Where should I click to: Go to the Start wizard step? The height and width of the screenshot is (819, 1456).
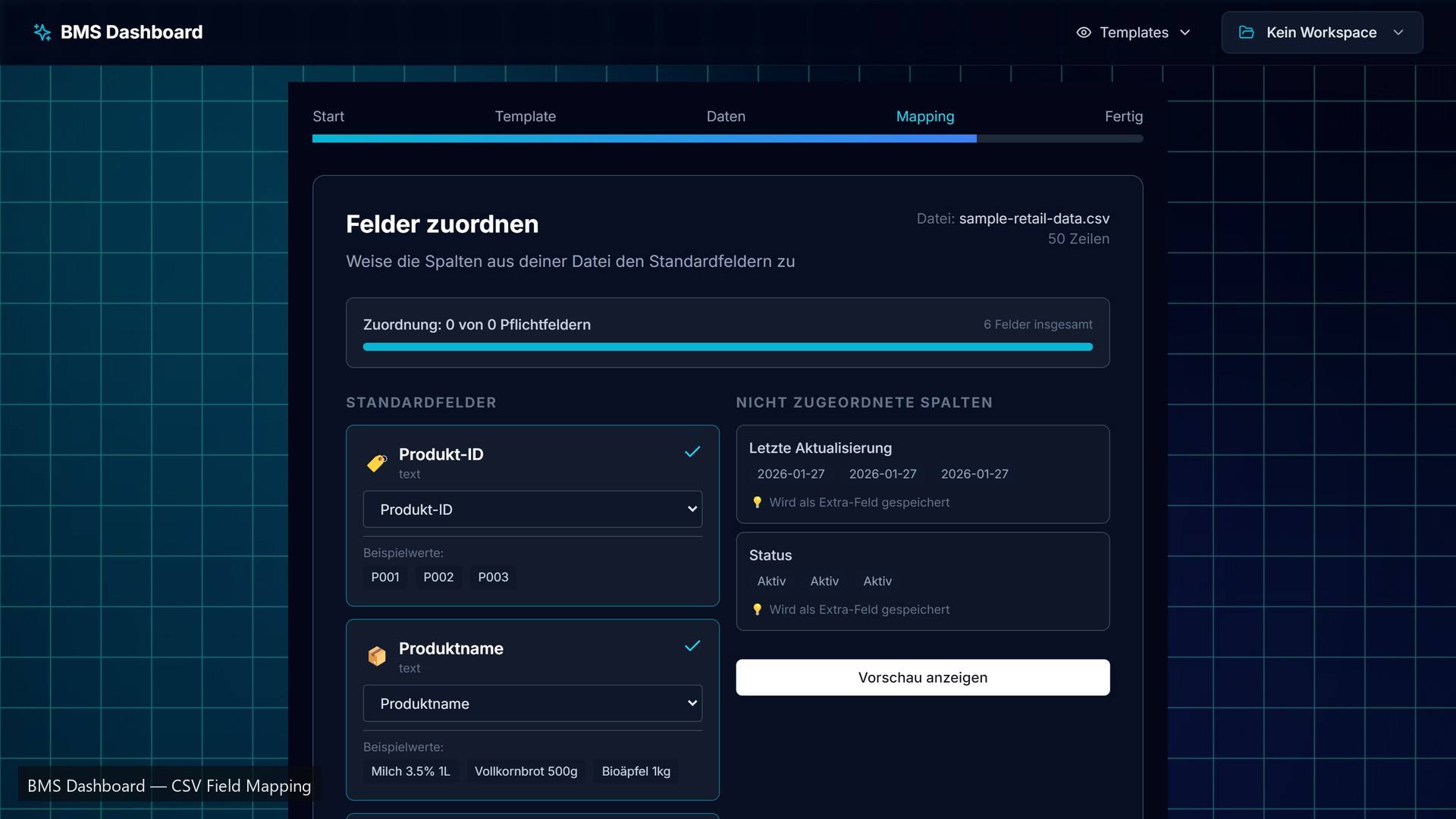tap(328, 116)
